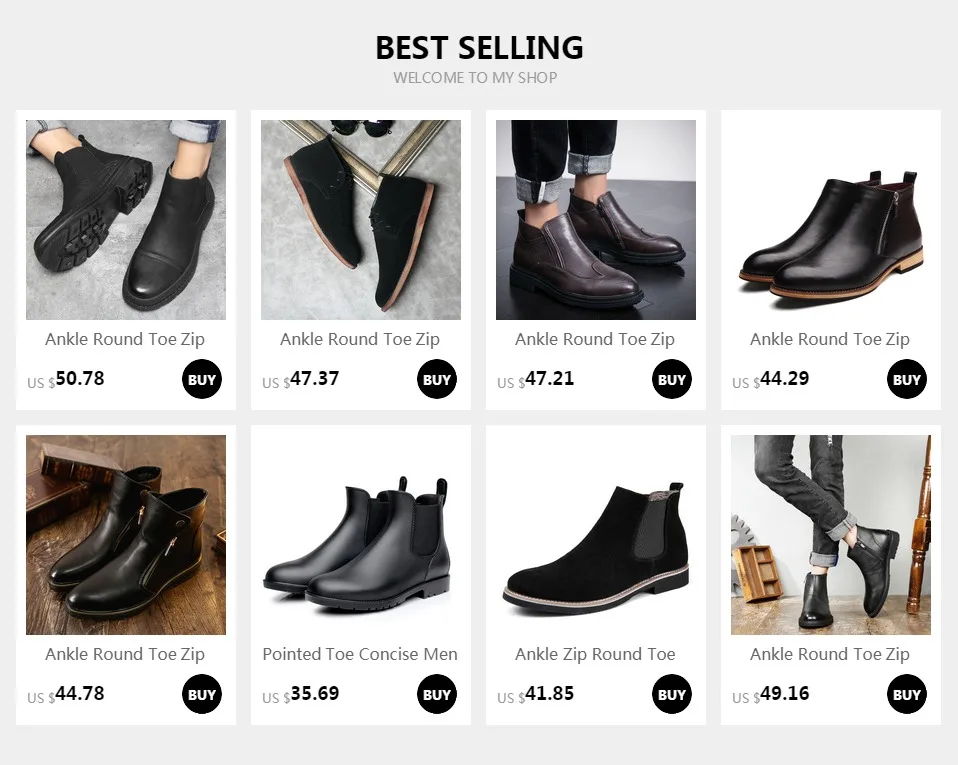Click the BUY button for $47.21 boots
Screen dimensions: 958x765
pyautogui.click(x=671, y=379)
